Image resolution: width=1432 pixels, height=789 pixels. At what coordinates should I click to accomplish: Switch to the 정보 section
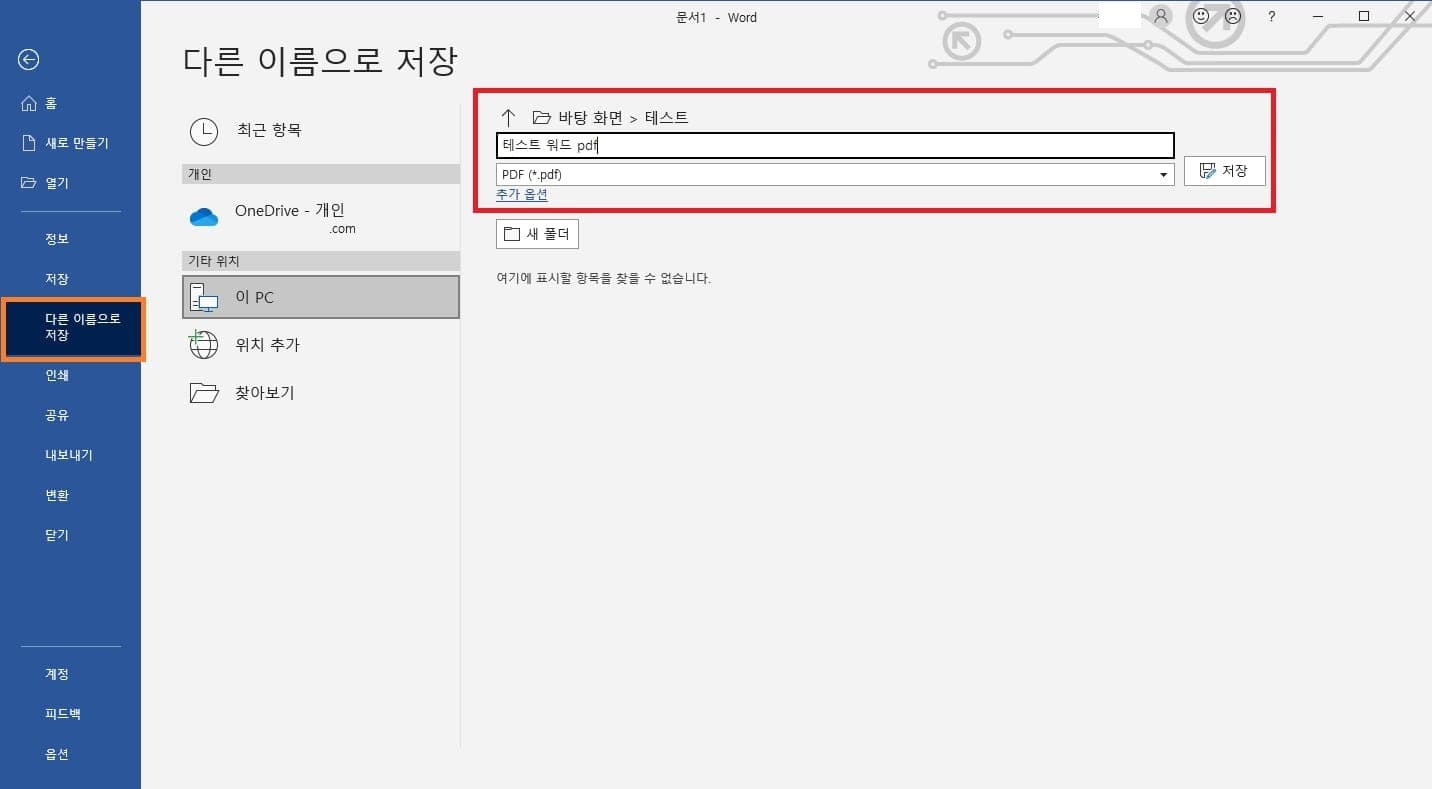57,238
